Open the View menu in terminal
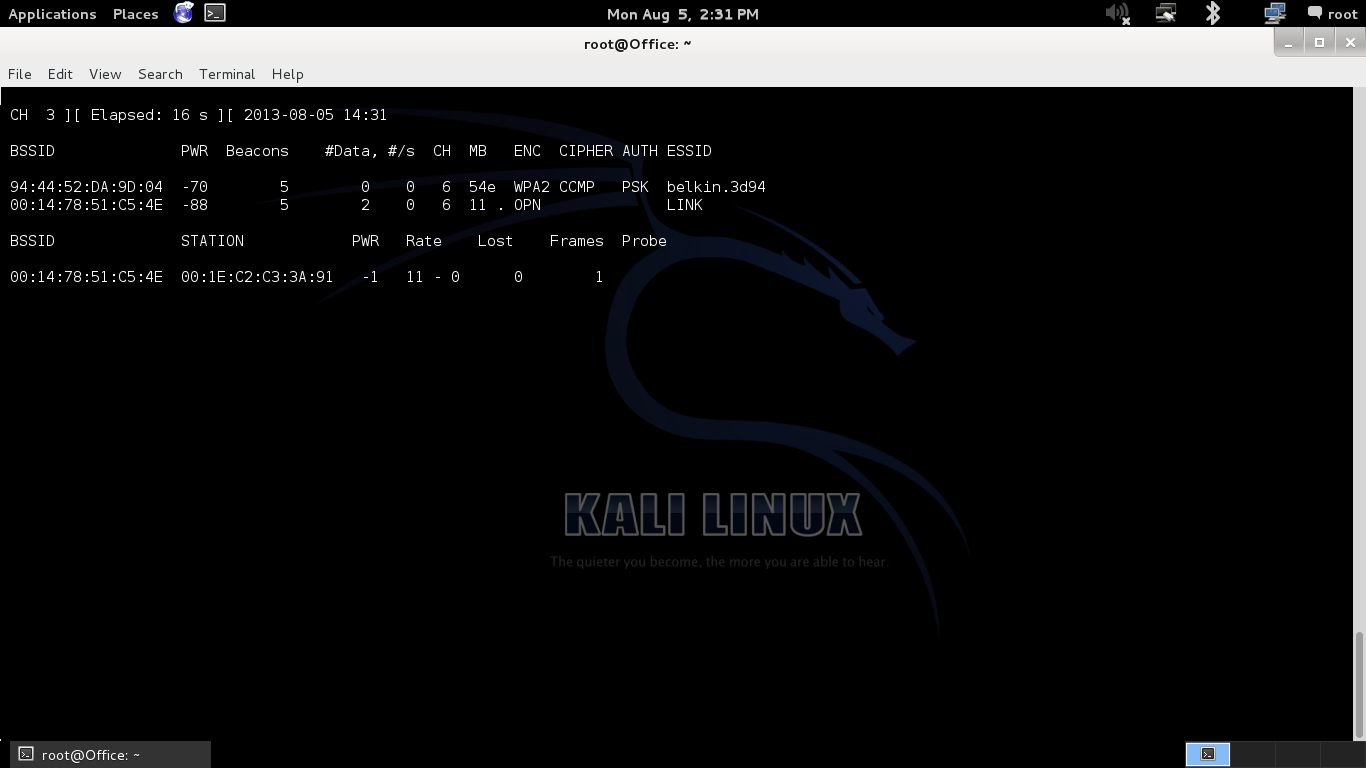The height and width of the screenshot is (768, 1366). tap(105, 74)
